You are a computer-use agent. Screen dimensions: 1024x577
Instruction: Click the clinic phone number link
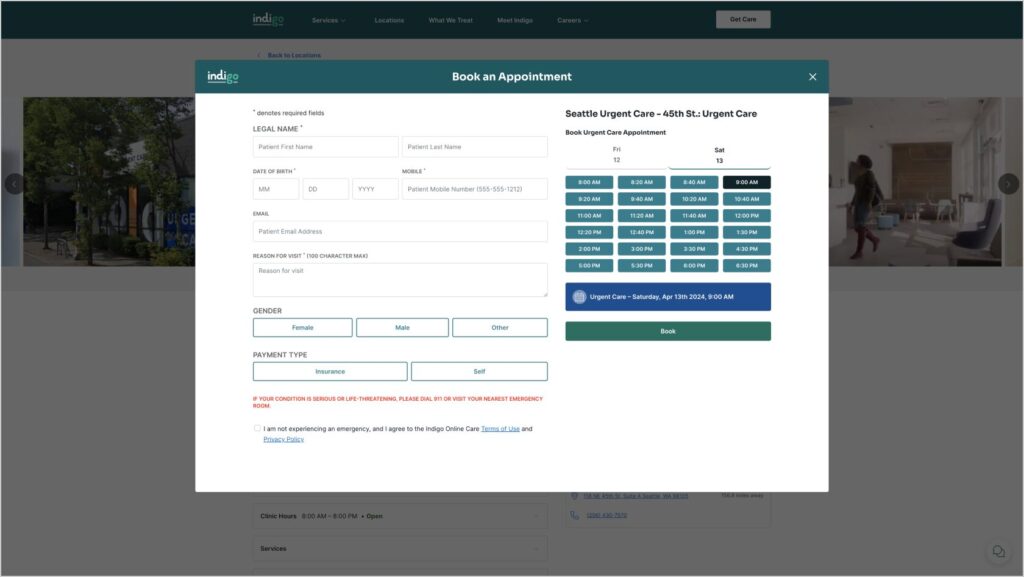[607, 515]
